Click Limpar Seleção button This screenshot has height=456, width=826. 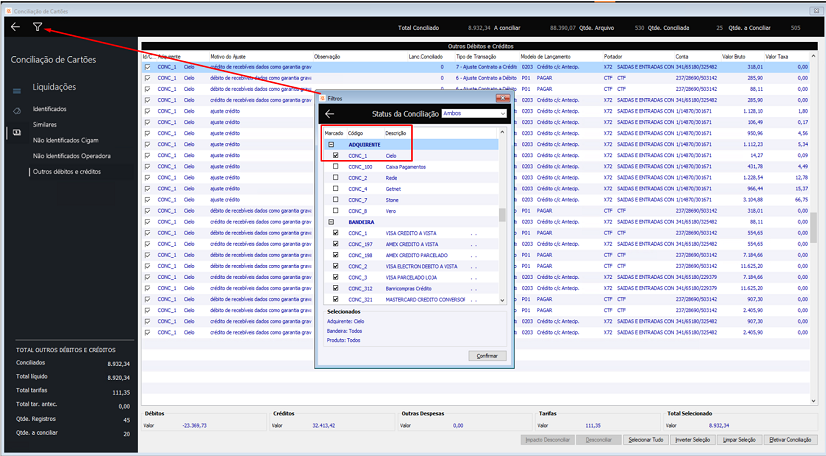(739, 440)
